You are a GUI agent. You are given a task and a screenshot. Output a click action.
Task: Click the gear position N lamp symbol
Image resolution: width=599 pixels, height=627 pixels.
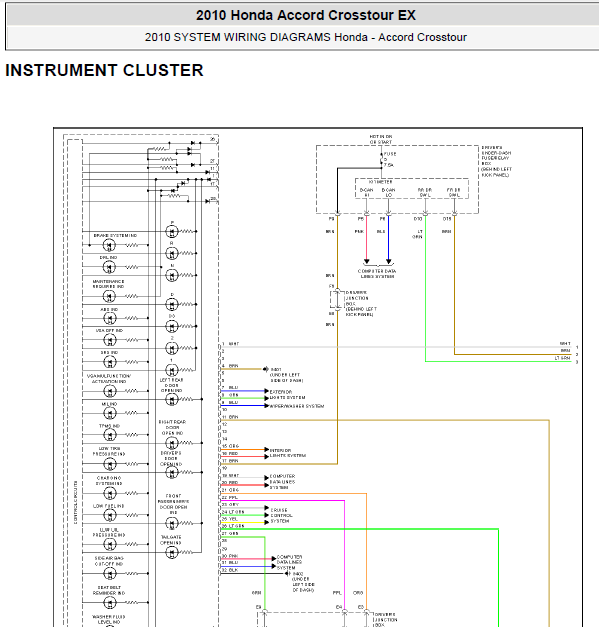pos(172,276)
